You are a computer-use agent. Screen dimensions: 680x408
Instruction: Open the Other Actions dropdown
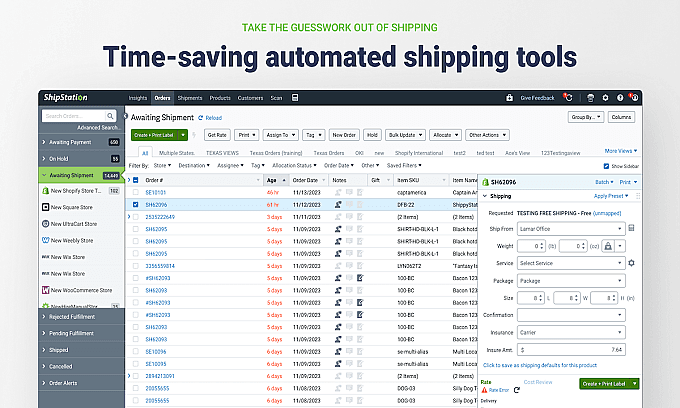pos(487,135)
